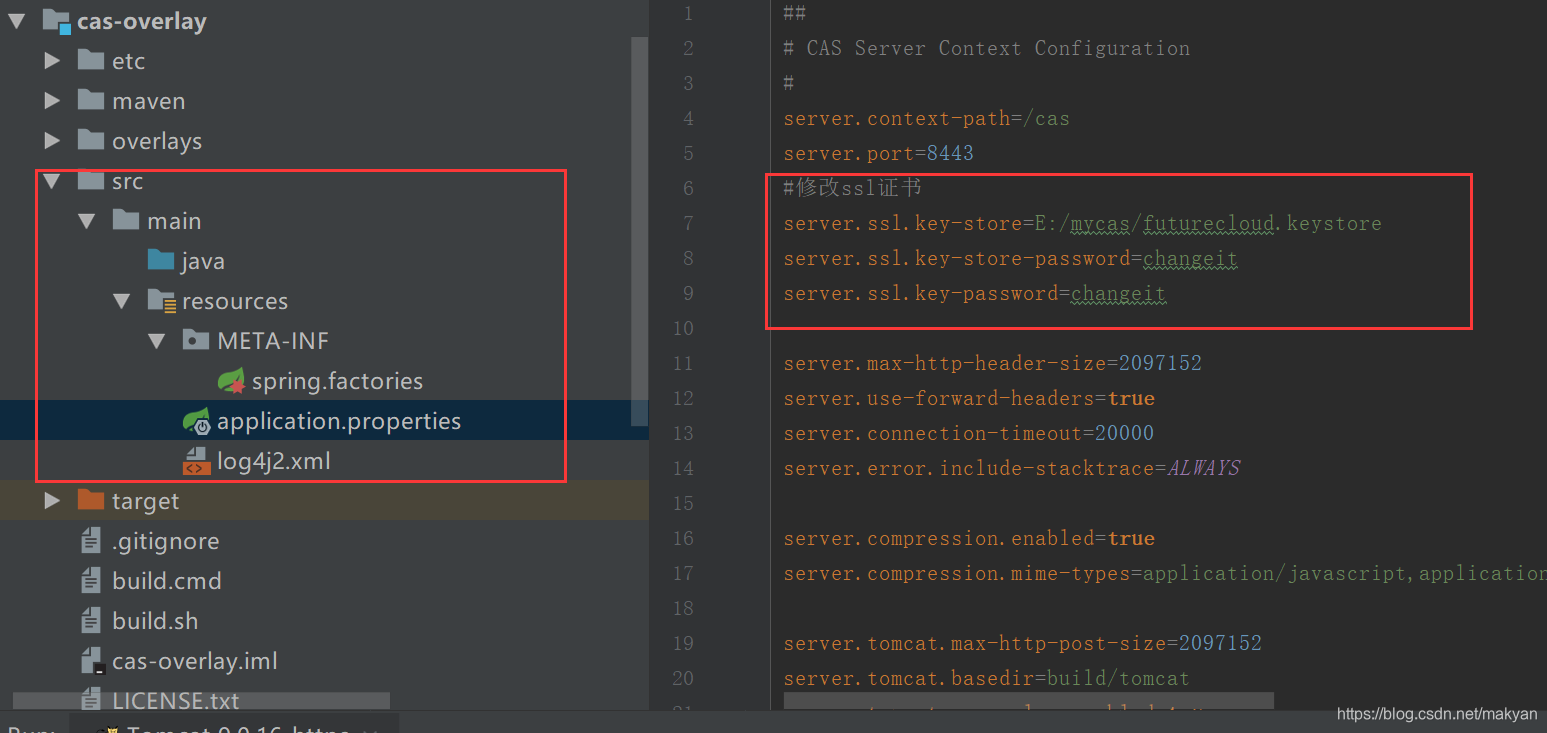Screen dimensions: 1547x733
Task: Click the server.ssl.key-store path line
Action: (1083, 223)
